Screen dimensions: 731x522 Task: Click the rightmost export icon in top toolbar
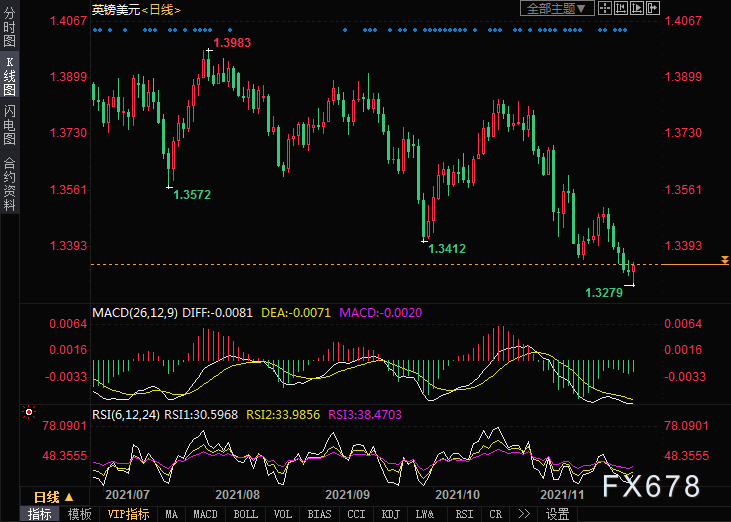coord(654,8)
